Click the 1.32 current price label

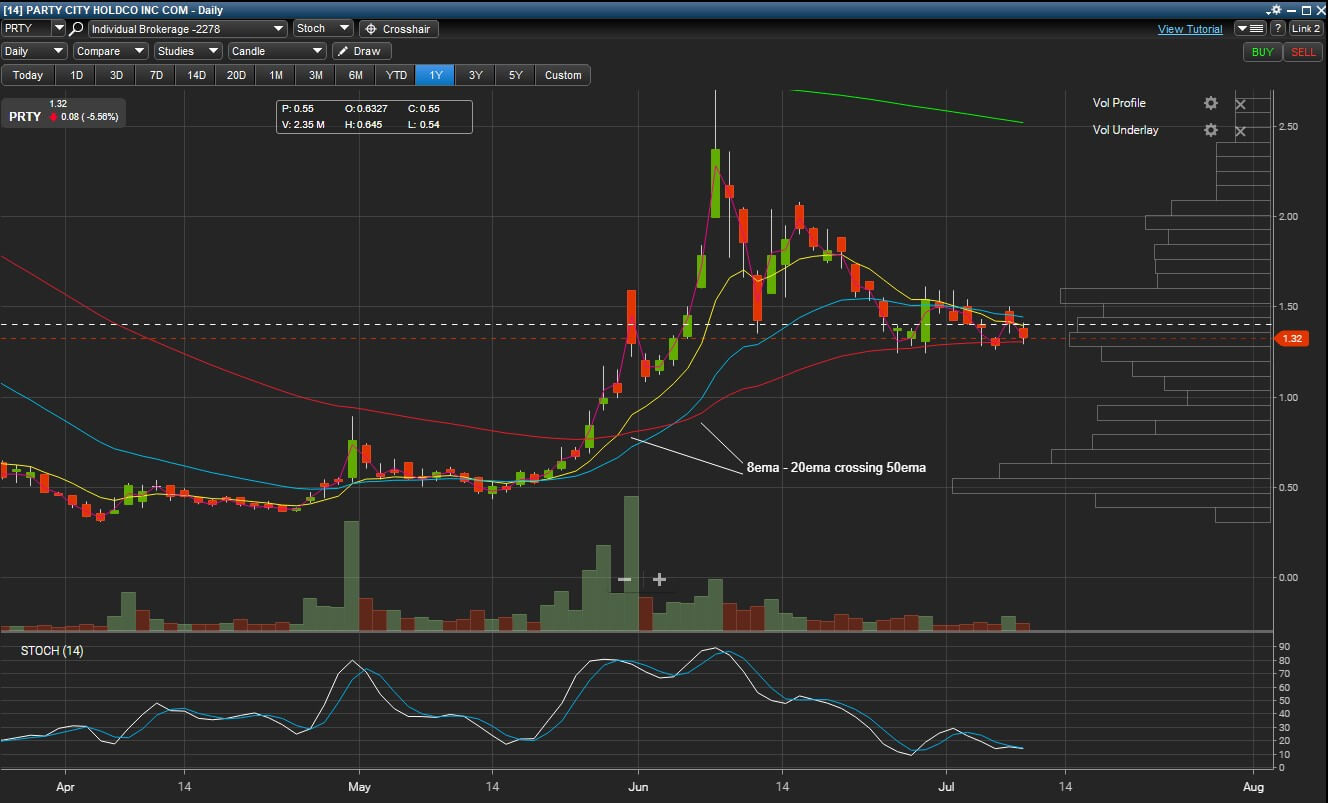(1291, 339)
